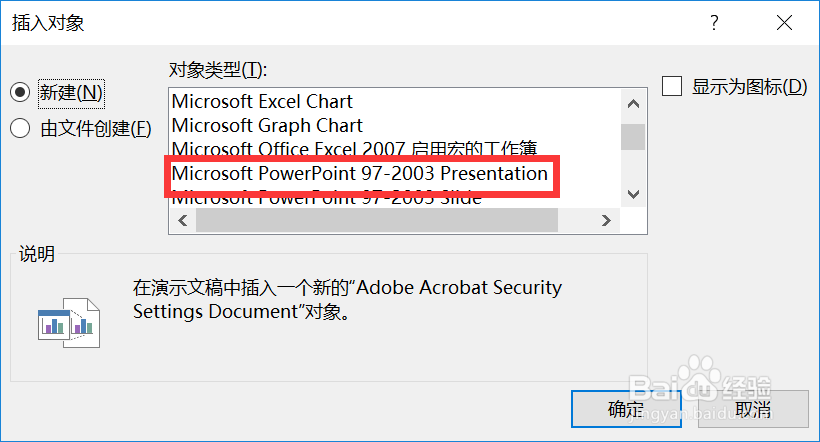Select Microsoft Graph Chart in list

point(267,126)
